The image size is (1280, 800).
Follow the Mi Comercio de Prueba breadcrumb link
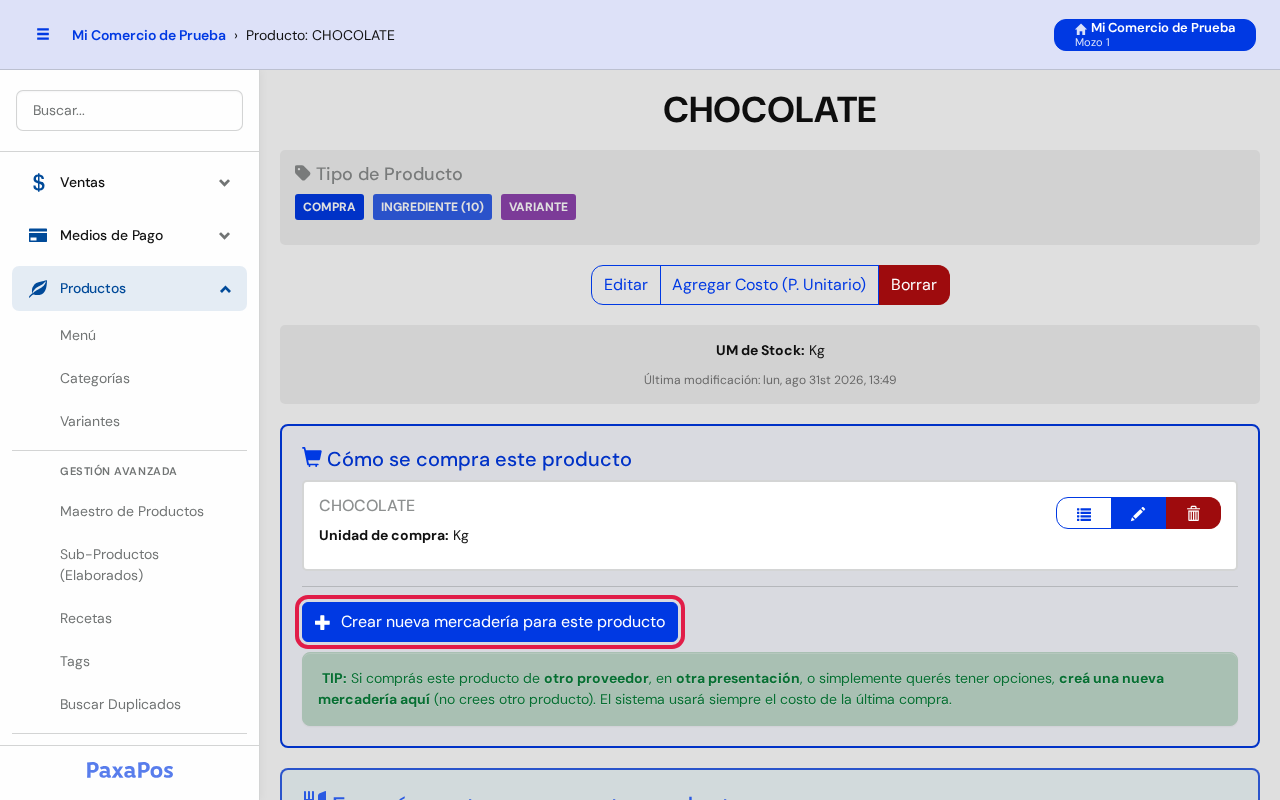click(x=149, y=35)
